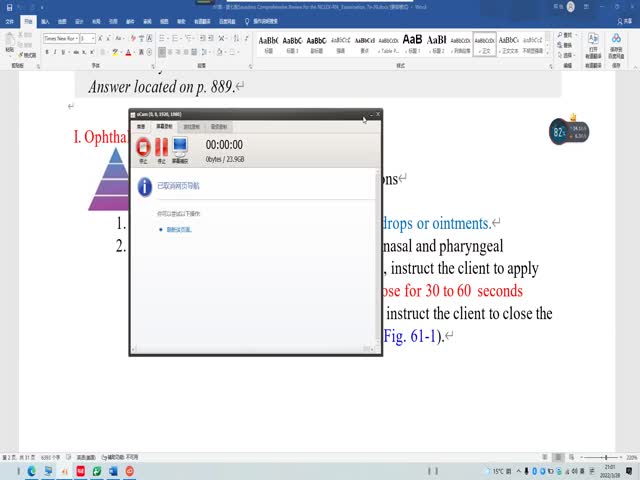Open the 文件 menu in Word
This screenshot has width=640, height=480.
10,20
